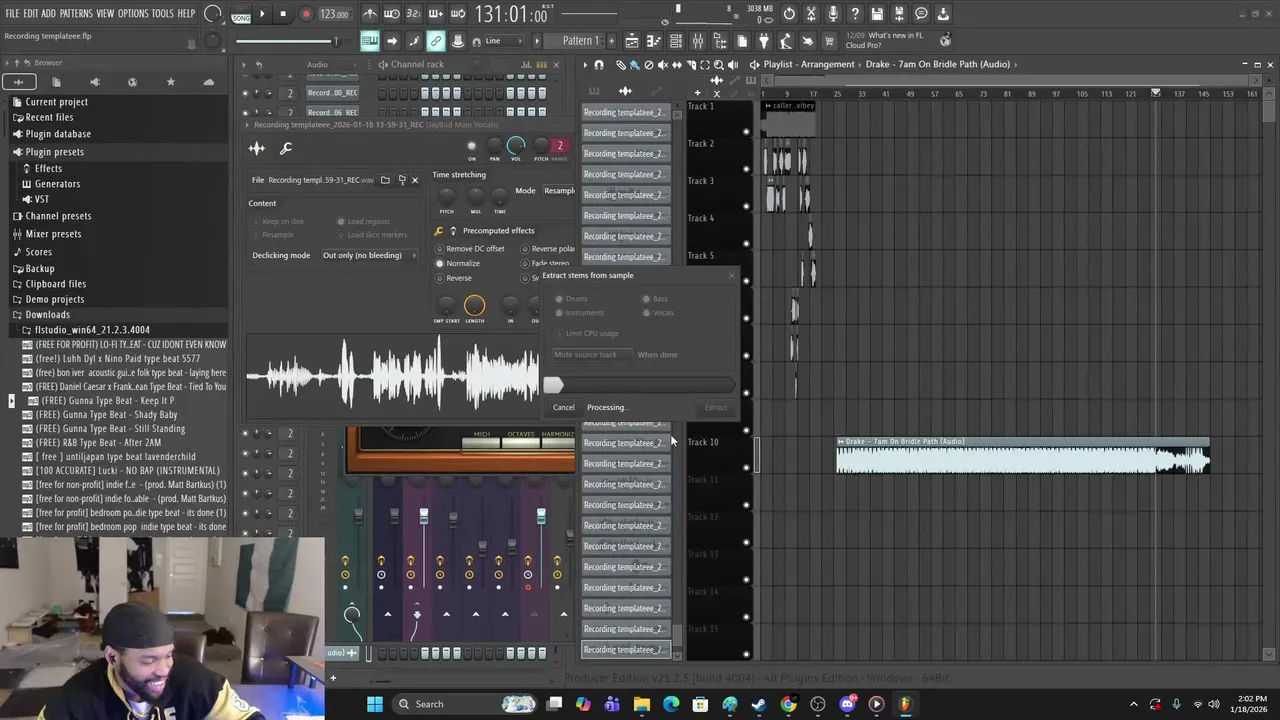Turn the sampler LENGTH knob
Screen dimensions: 1280x720
475,305
